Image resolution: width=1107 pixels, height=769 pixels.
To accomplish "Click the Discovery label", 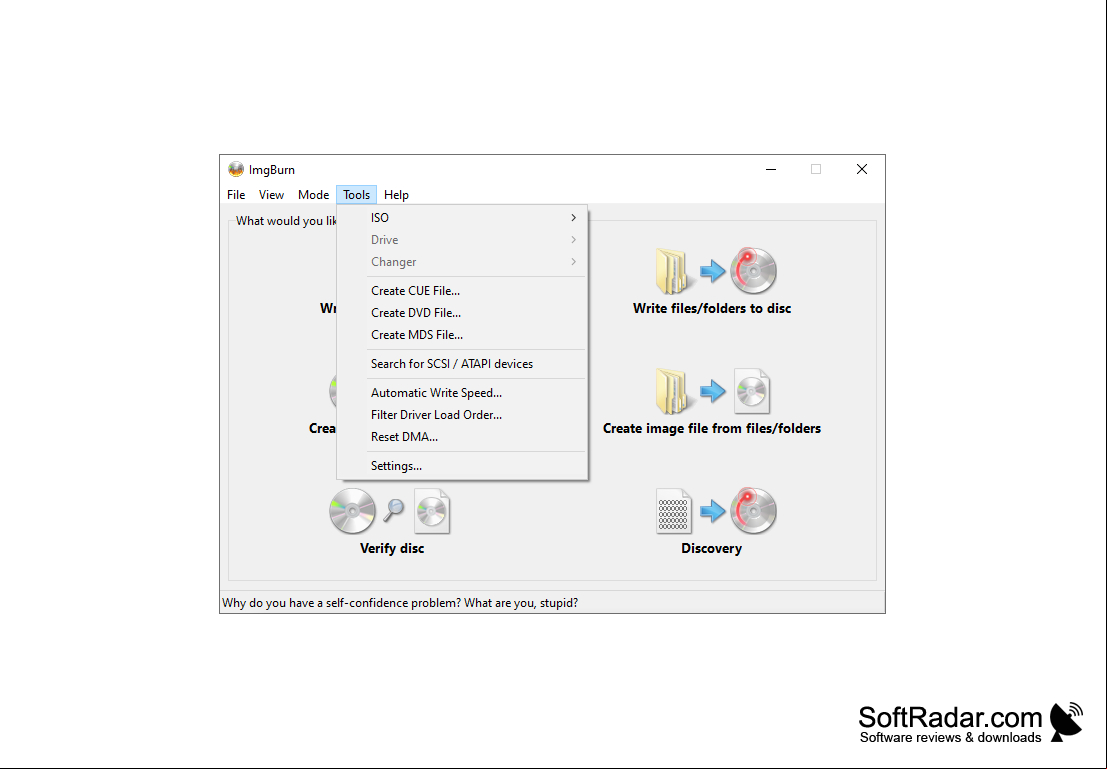I will click(711, 549).
